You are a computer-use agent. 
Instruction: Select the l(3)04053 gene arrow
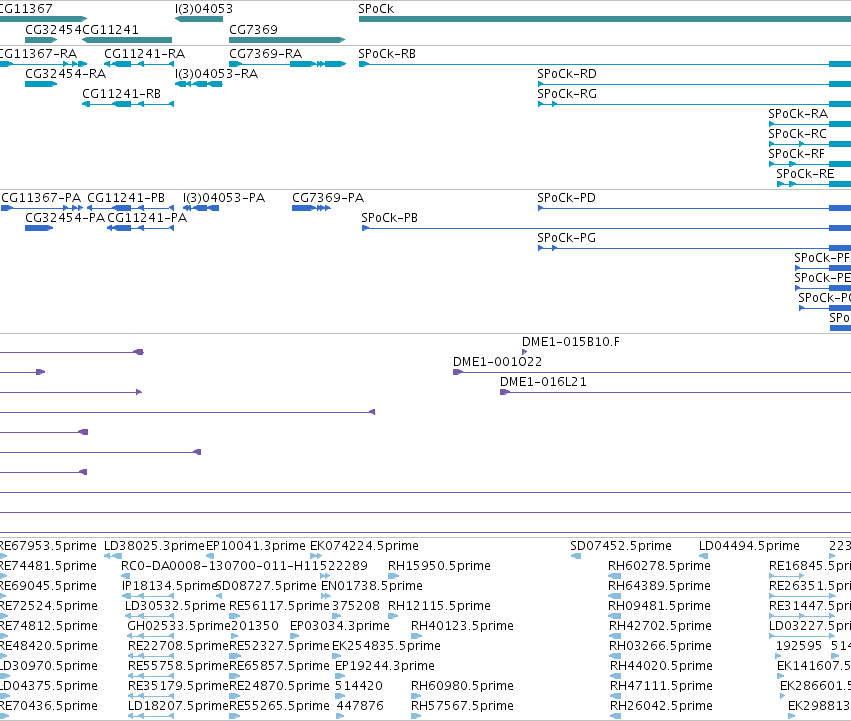click(x=199, y=19)
